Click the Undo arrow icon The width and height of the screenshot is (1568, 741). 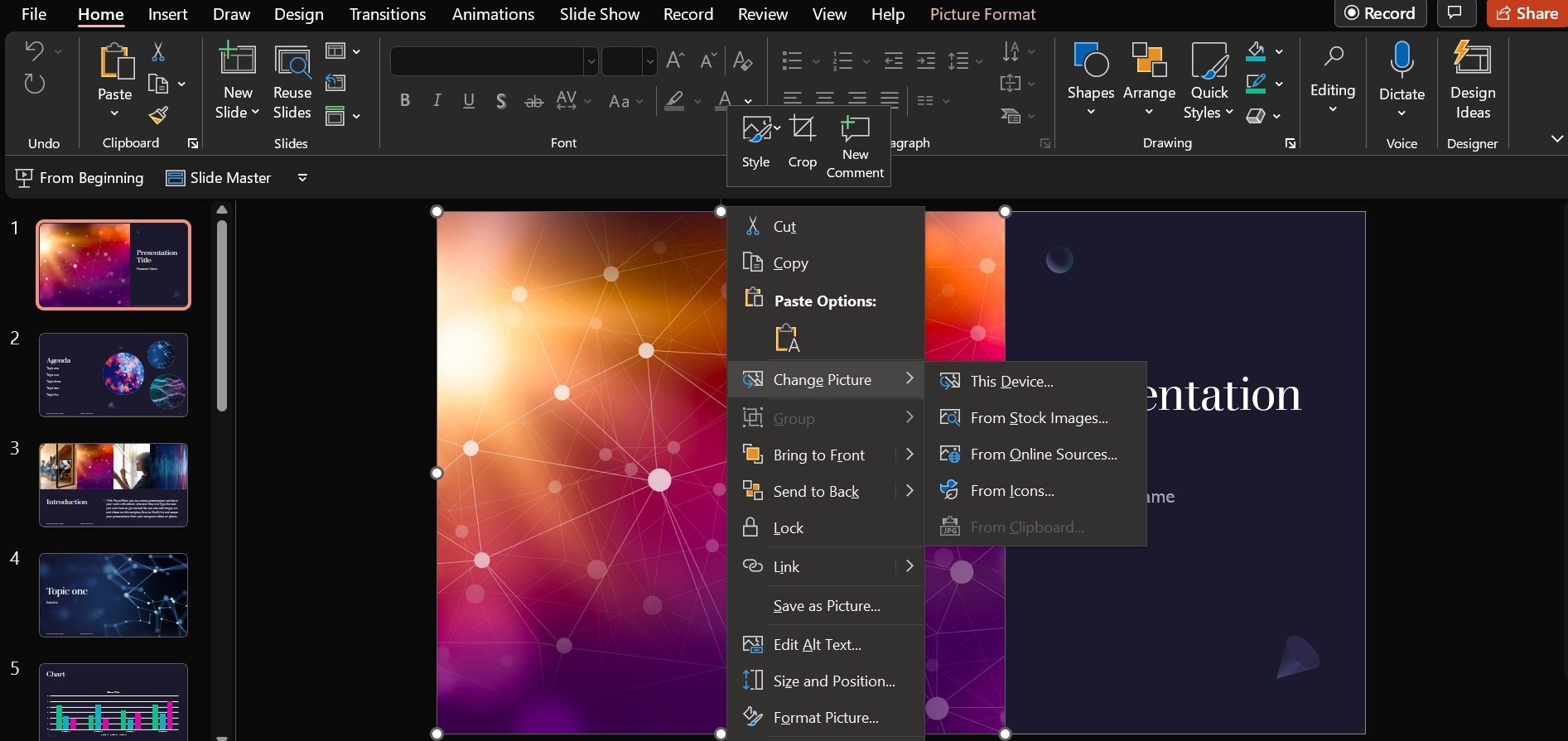(34, 51)
